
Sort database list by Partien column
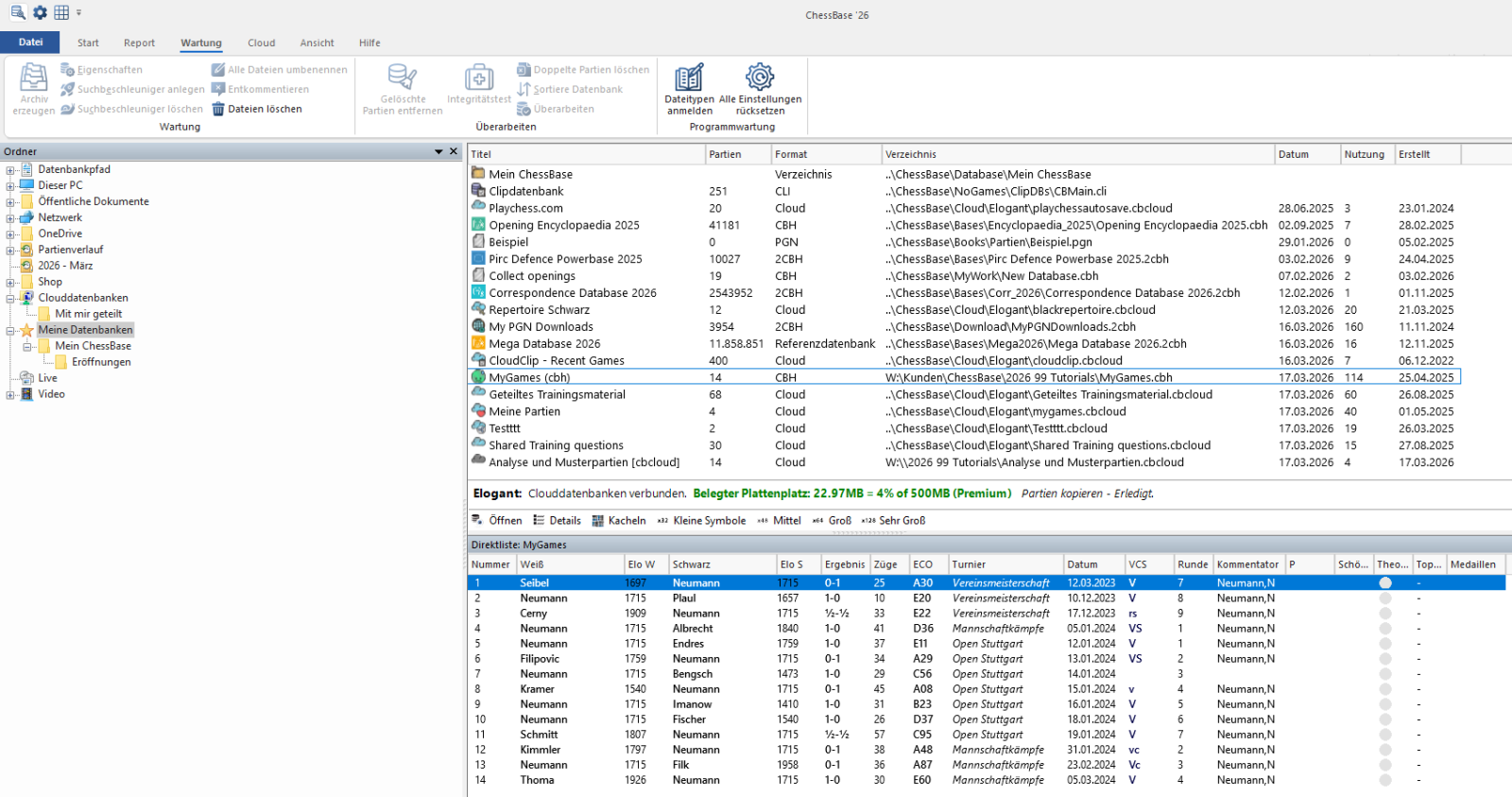click(x=725, y=155)
